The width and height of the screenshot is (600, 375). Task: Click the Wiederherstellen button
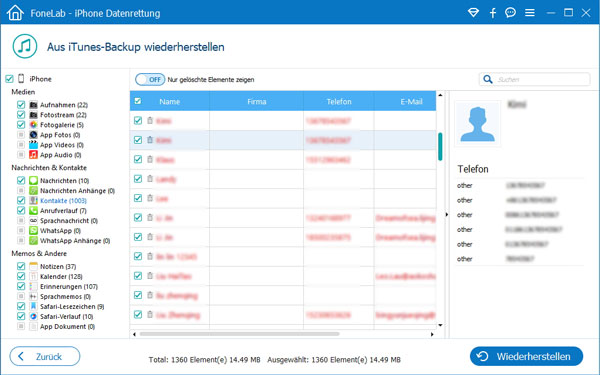point(526,356)
